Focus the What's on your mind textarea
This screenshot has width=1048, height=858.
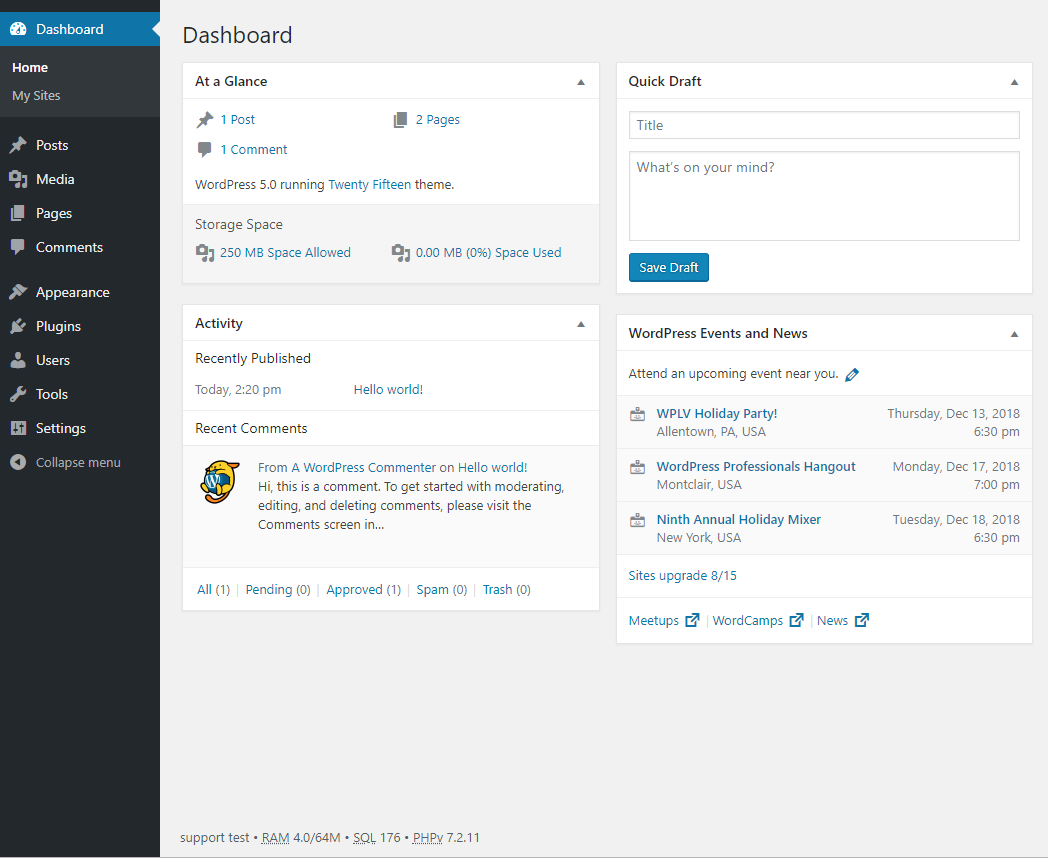coord(824,196)
